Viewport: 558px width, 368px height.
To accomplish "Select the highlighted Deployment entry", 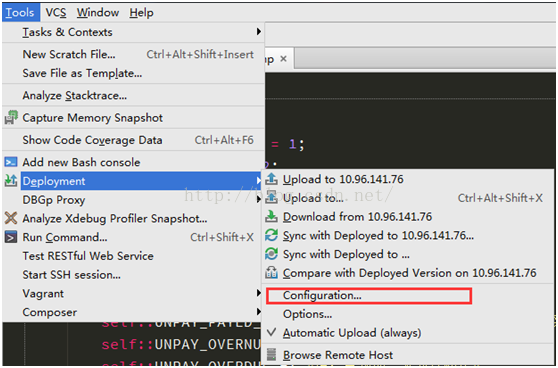I will click(142, 181).
